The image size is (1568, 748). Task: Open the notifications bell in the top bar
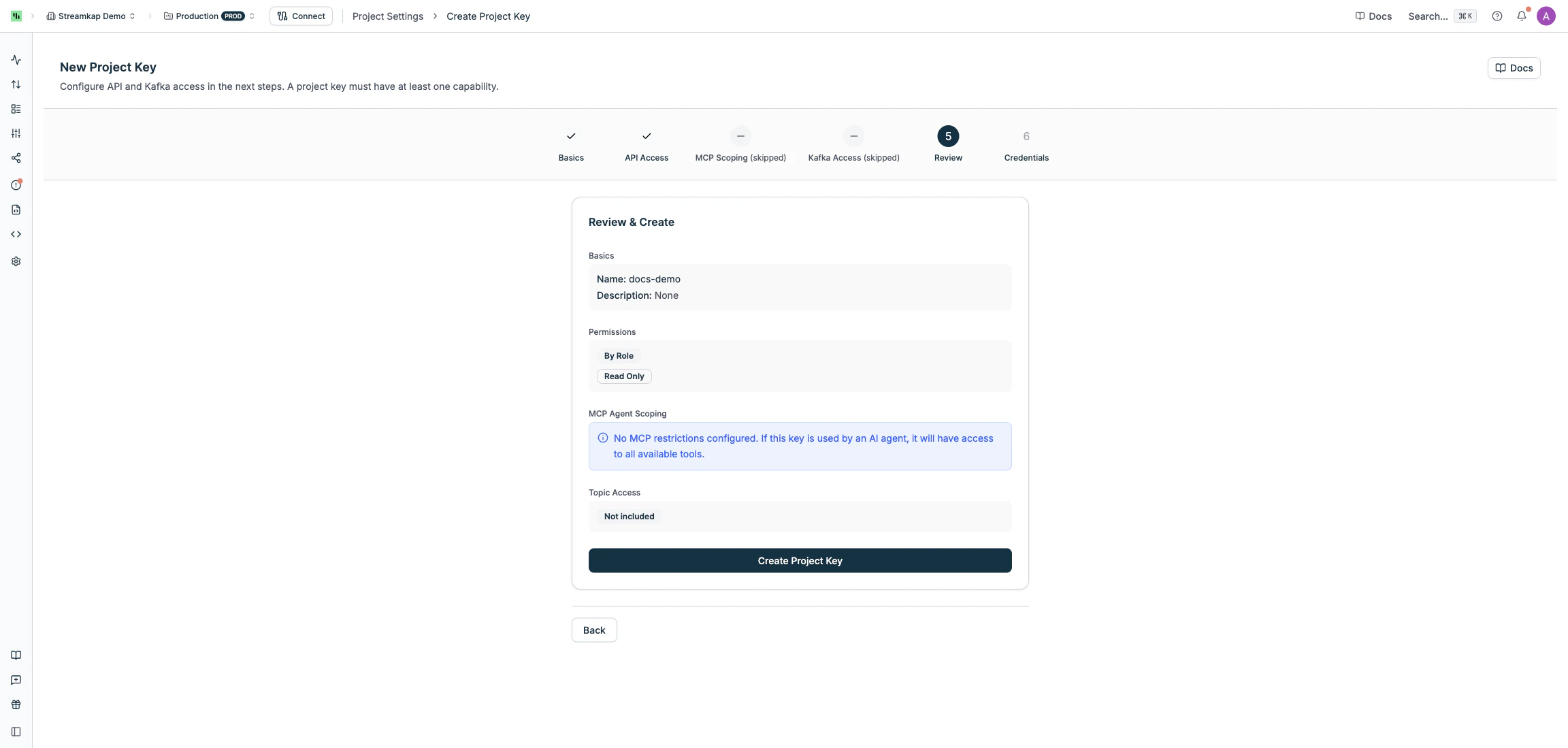tap(1522, 16)
